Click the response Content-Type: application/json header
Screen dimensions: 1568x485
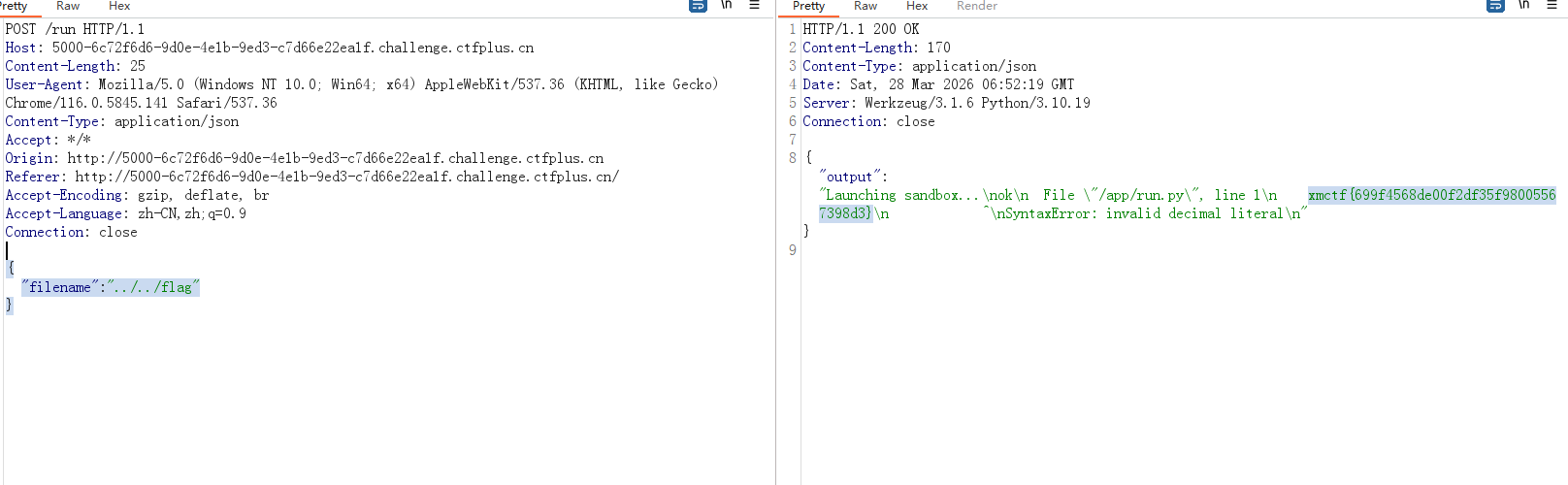click(920, 66)
